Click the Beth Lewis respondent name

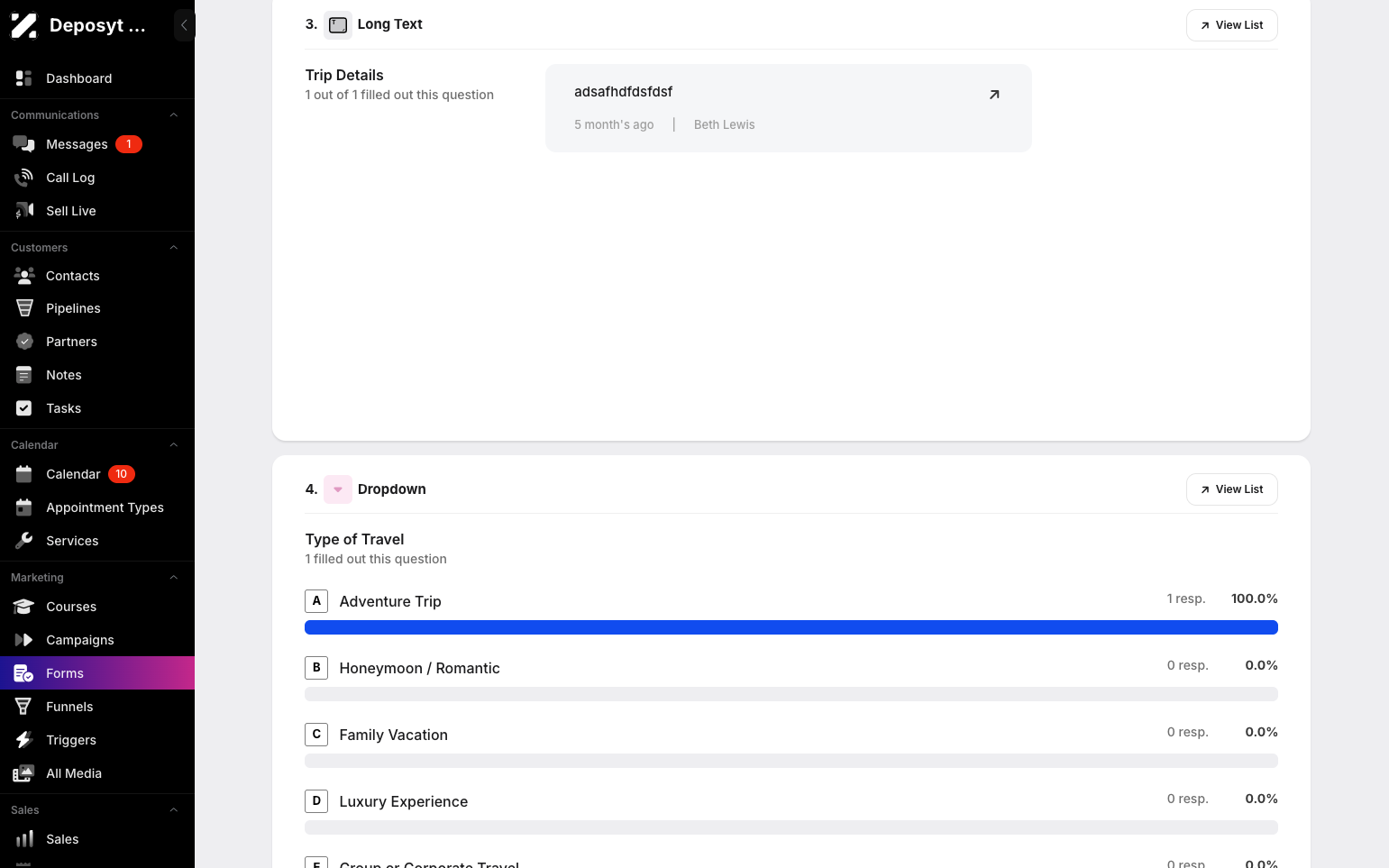pos(725,124)
